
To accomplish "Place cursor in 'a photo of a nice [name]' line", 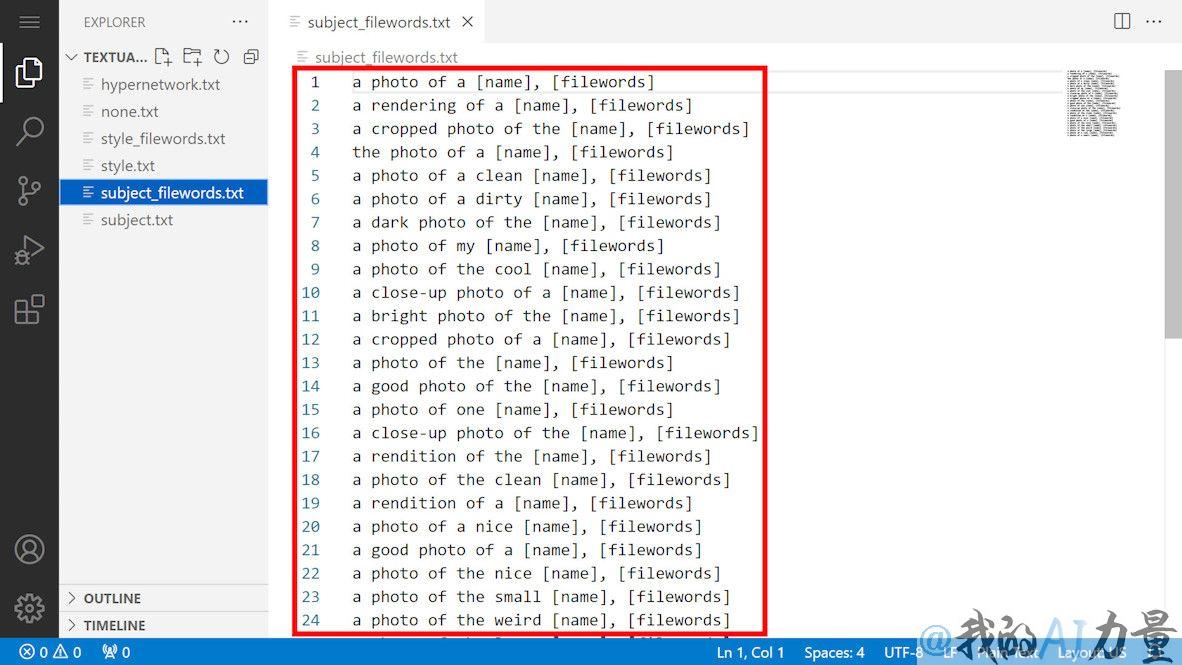I will coord(527,526).
